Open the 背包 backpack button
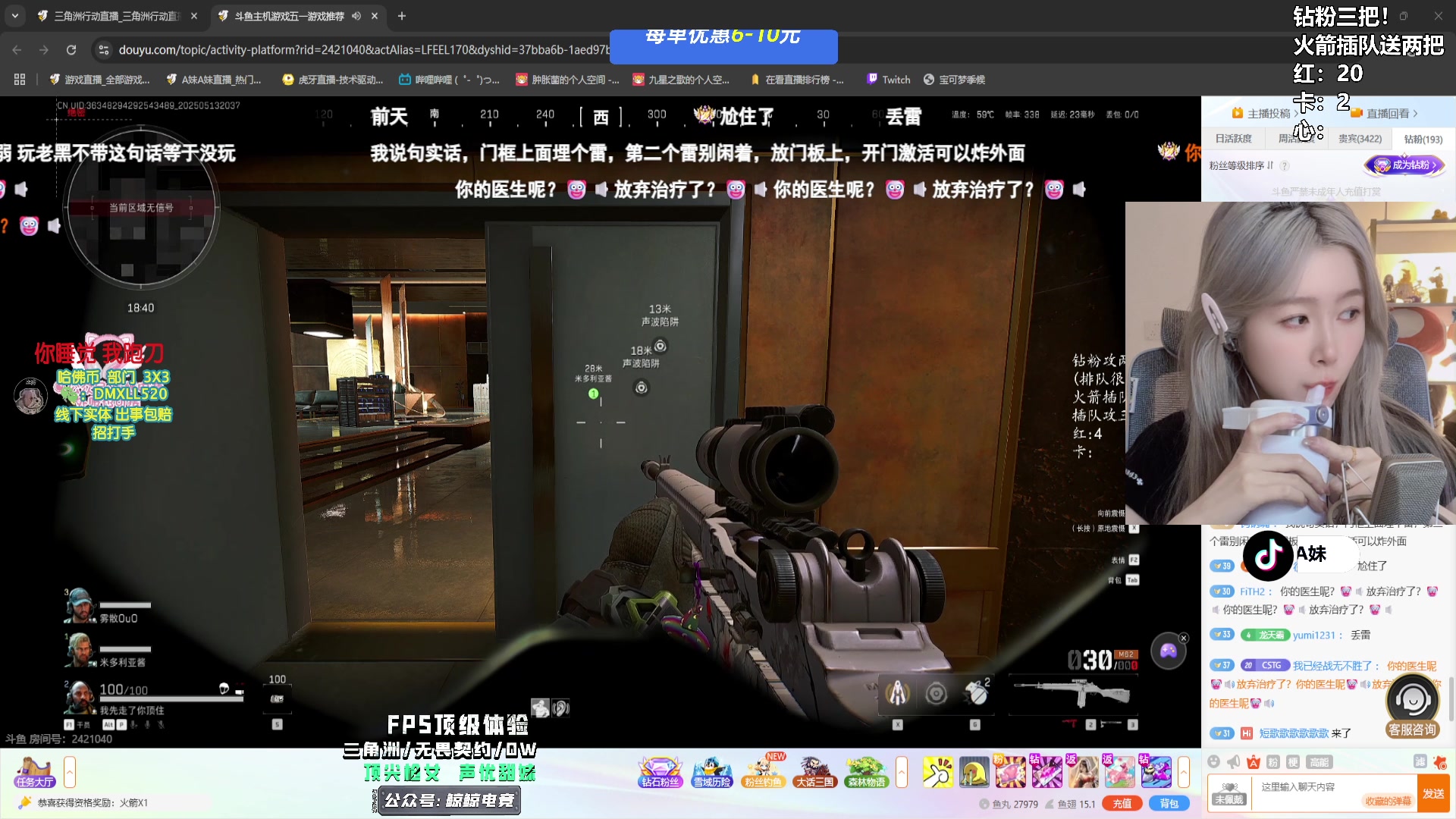The image size is (1456, 819). [1169, 804]
